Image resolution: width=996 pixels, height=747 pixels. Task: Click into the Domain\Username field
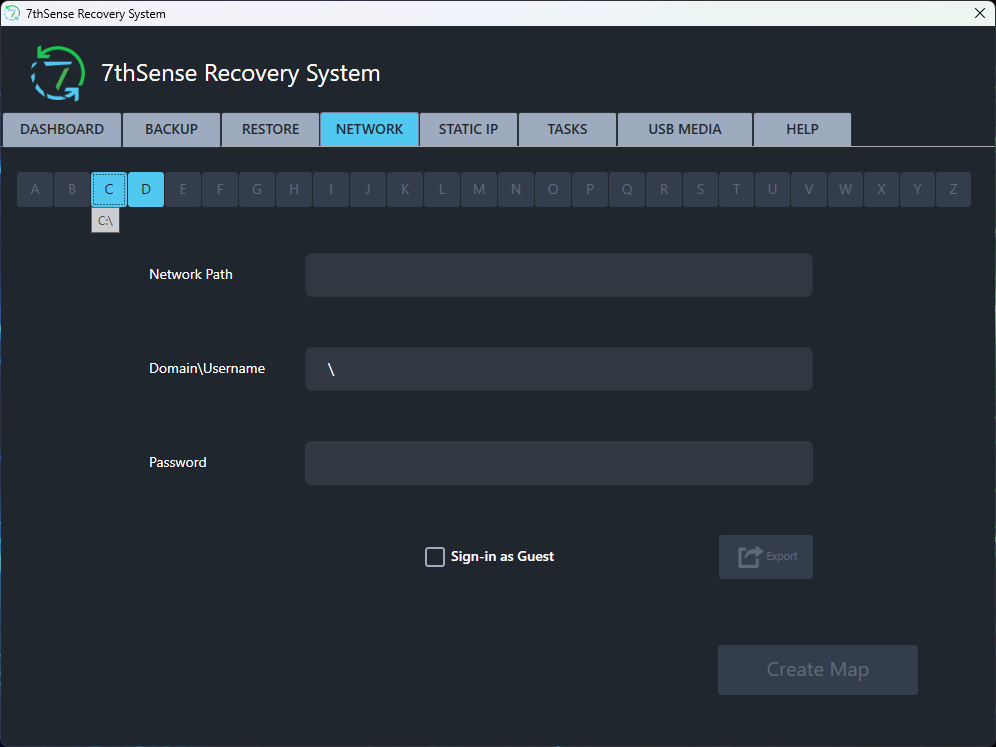tap(558, 369)
